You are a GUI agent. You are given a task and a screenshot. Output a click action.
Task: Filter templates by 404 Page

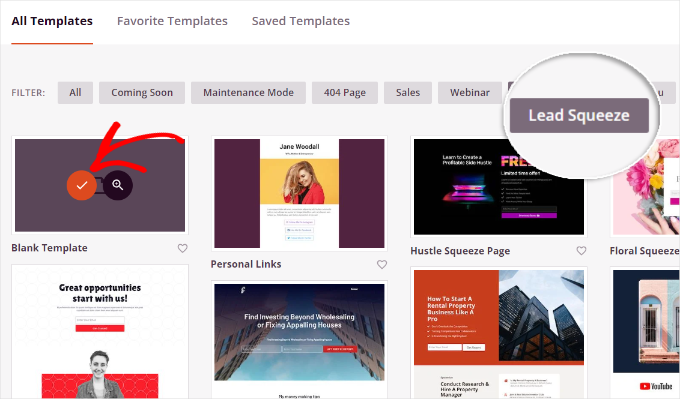coord(345,92)
